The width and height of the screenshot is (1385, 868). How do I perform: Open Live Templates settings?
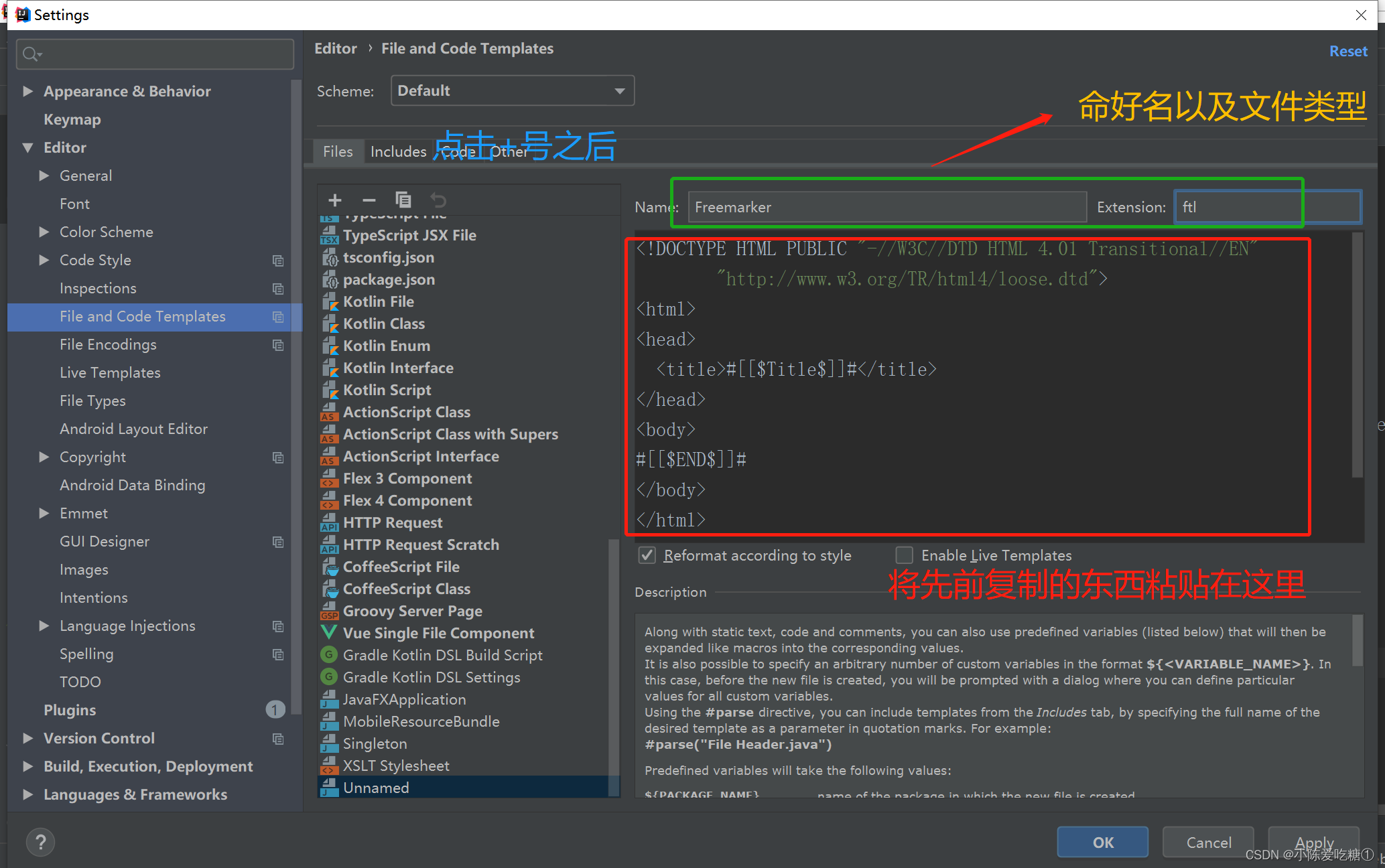(110, 372)
